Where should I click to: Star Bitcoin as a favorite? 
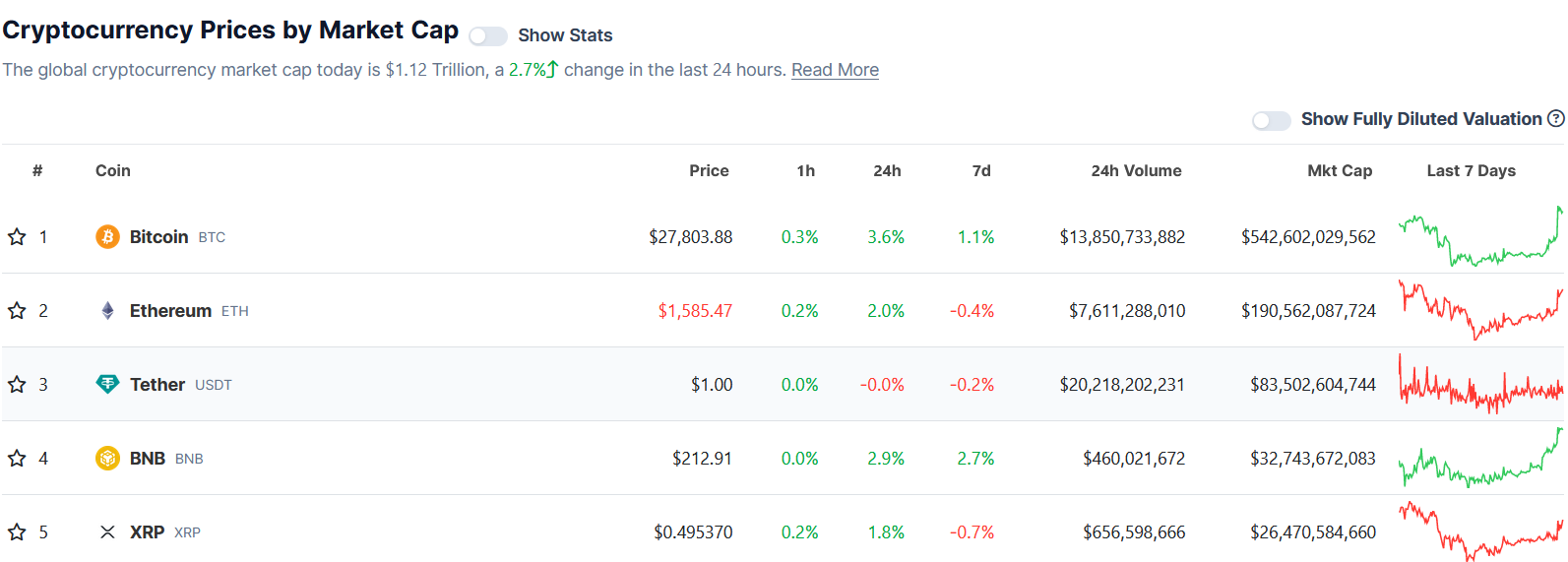(x=17, y=237)
